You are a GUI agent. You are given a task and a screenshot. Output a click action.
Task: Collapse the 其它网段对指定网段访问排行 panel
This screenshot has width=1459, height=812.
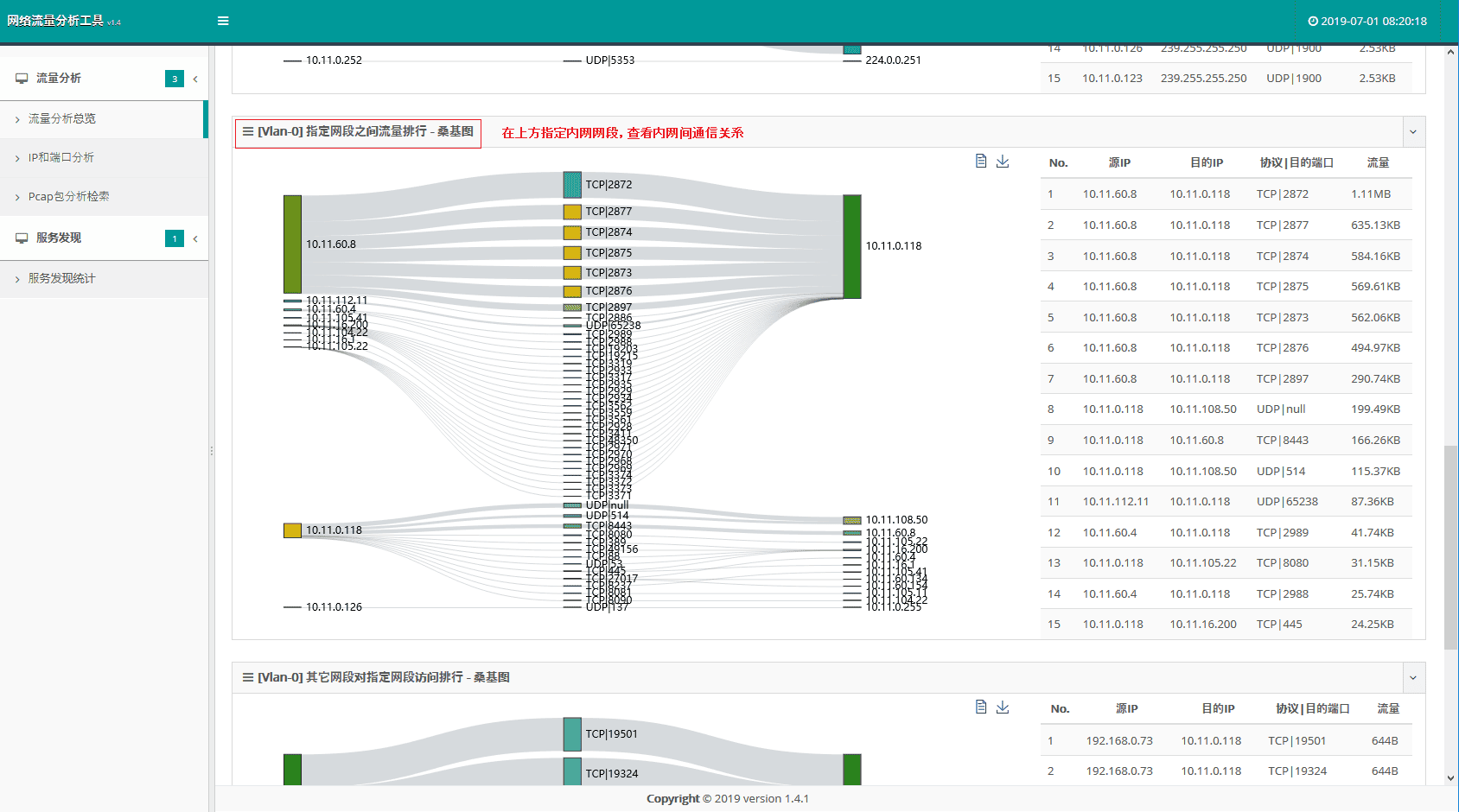(1413, 678)
